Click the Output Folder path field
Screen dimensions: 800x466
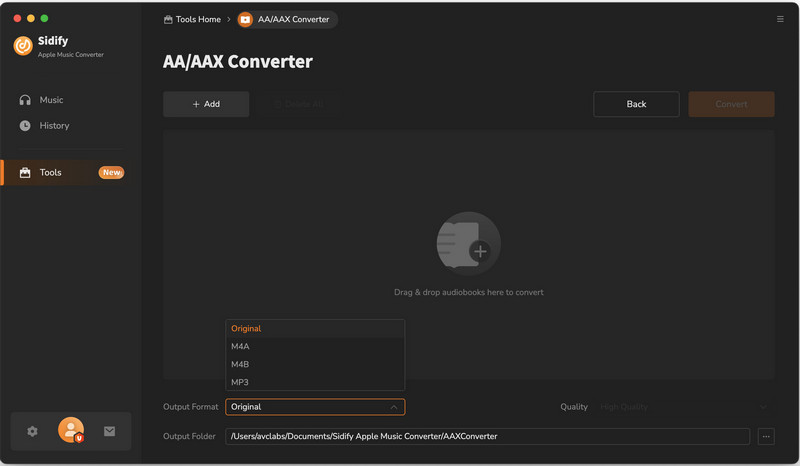tap(487, 436)
